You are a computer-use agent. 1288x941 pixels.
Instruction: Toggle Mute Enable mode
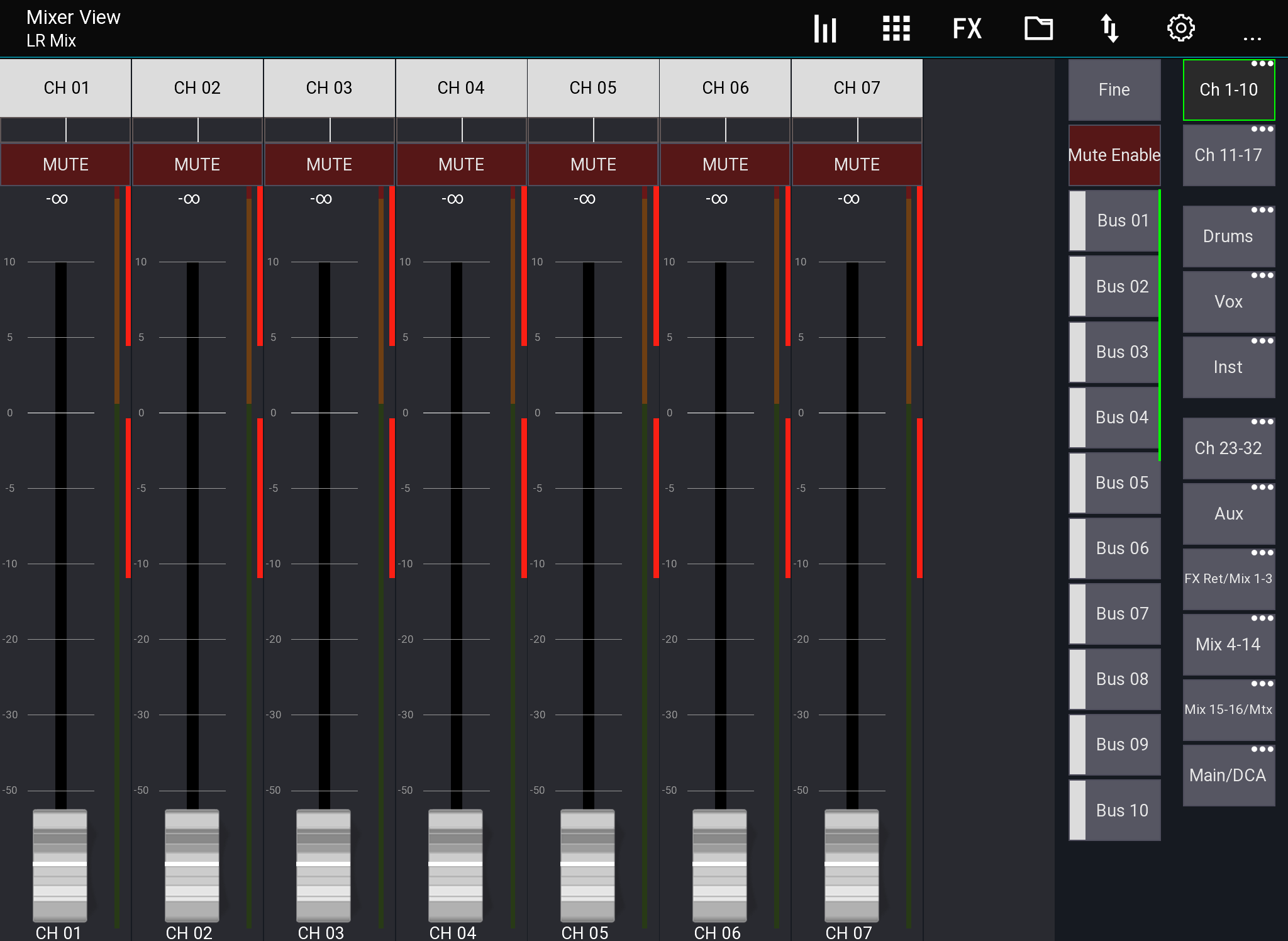click(1114, 155)
